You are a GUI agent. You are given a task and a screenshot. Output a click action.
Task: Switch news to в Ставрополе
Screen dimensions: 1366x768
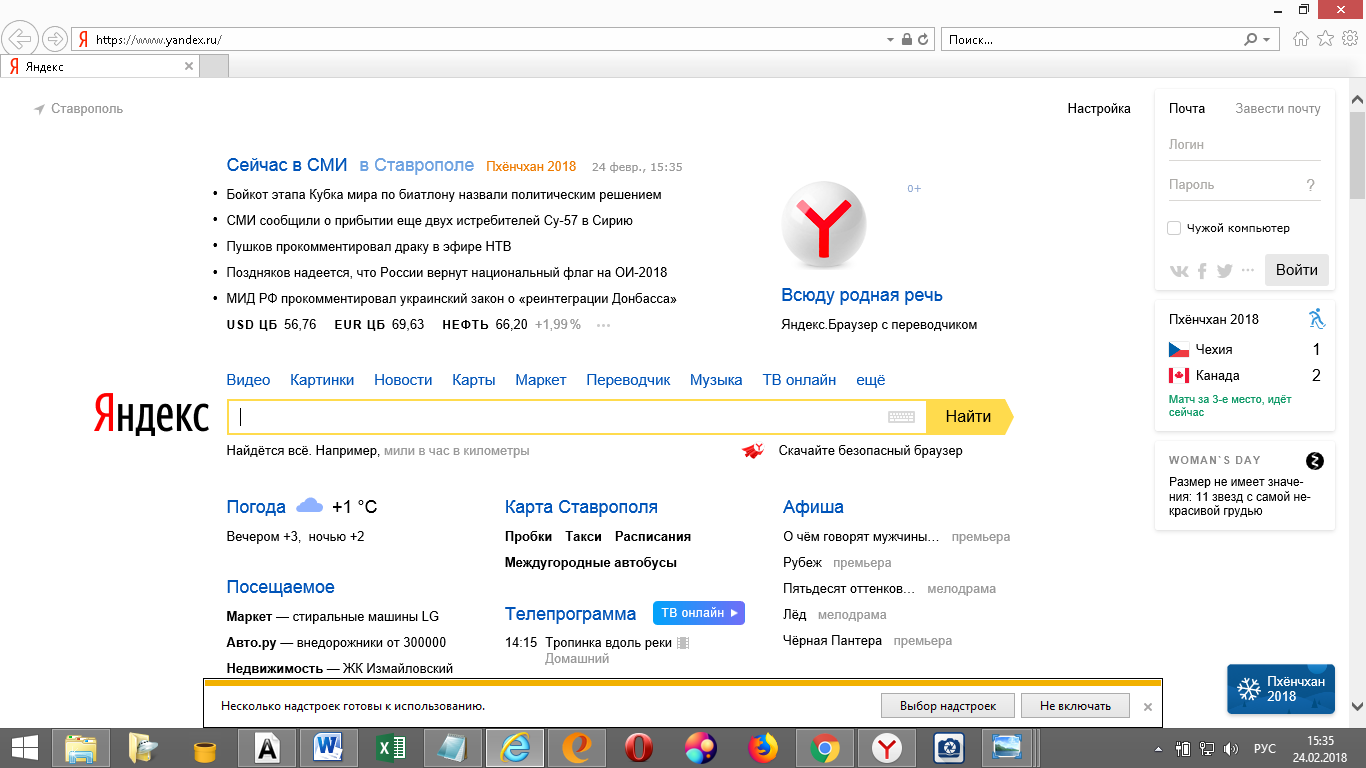pos(417,165)
